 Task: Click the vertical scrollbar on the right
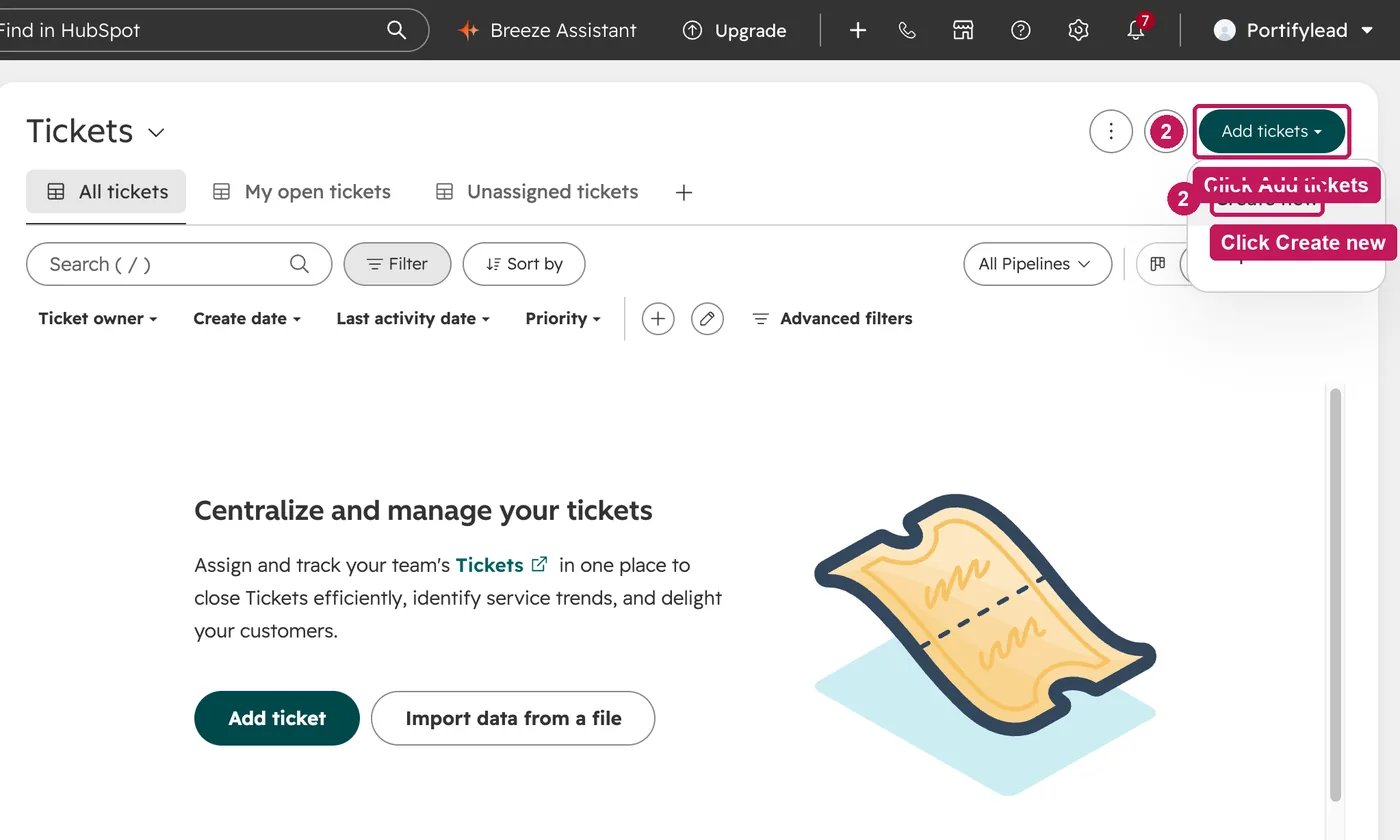1335,594
